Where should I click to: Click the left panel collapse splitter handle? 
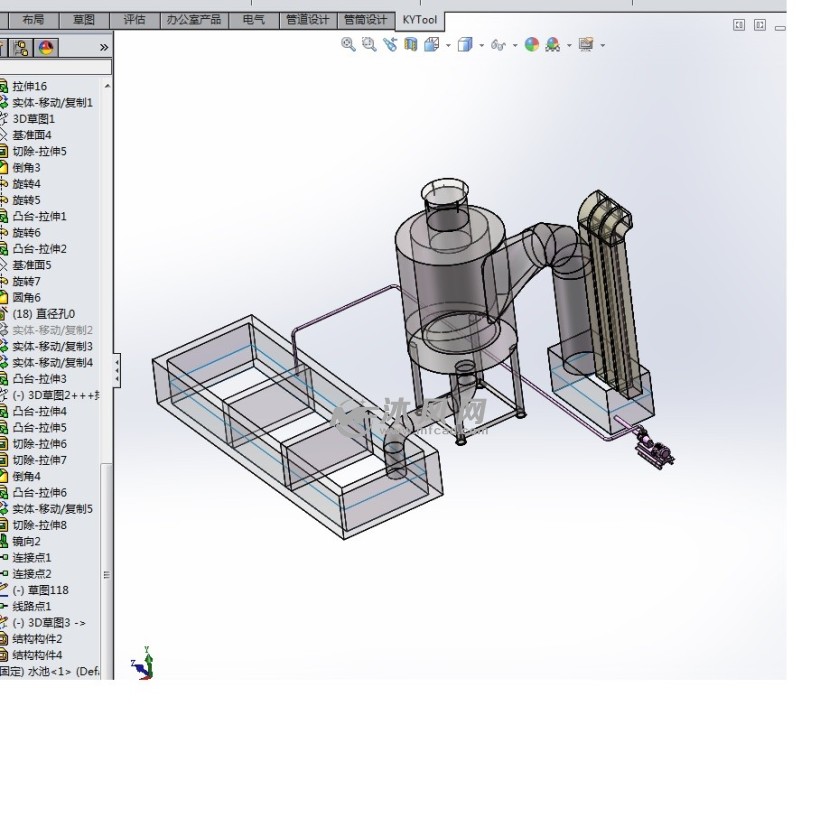pyautogui.click(x=117, y=370)
